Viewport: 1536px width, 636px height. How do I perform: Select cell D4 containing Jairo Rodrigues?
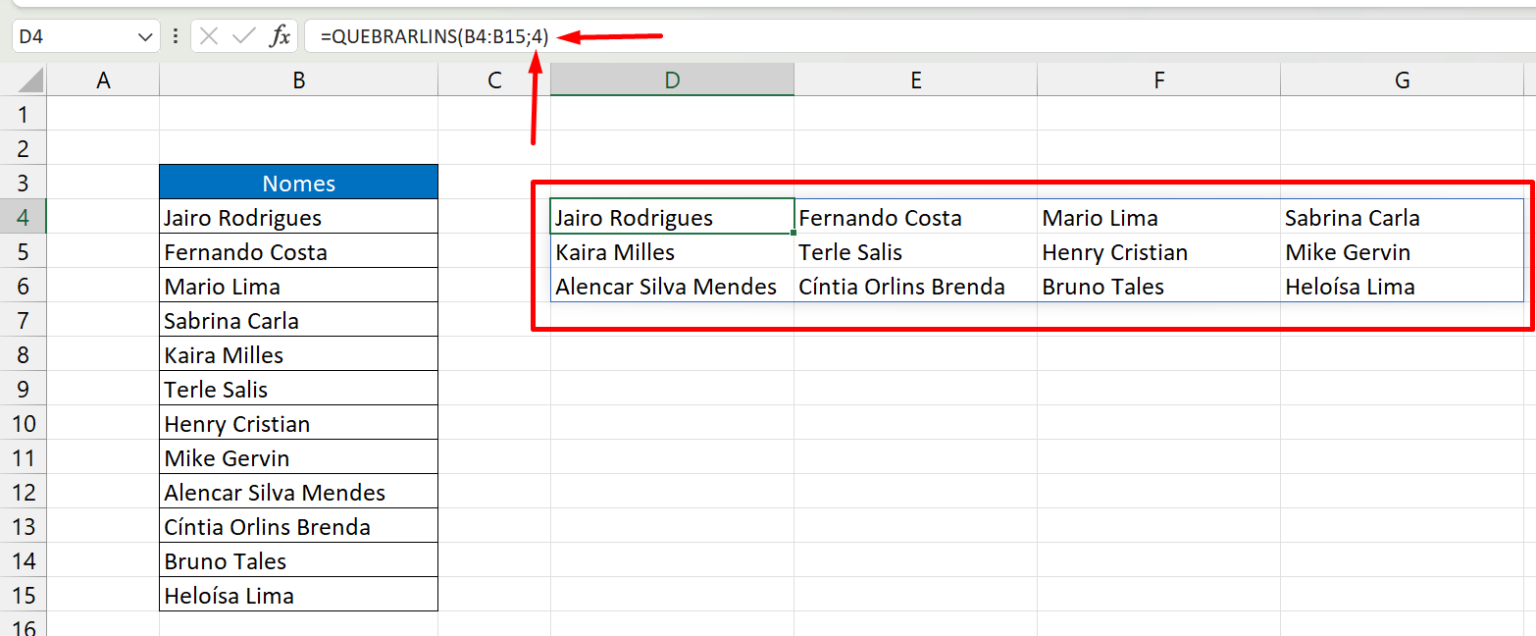tap(671, 216)
